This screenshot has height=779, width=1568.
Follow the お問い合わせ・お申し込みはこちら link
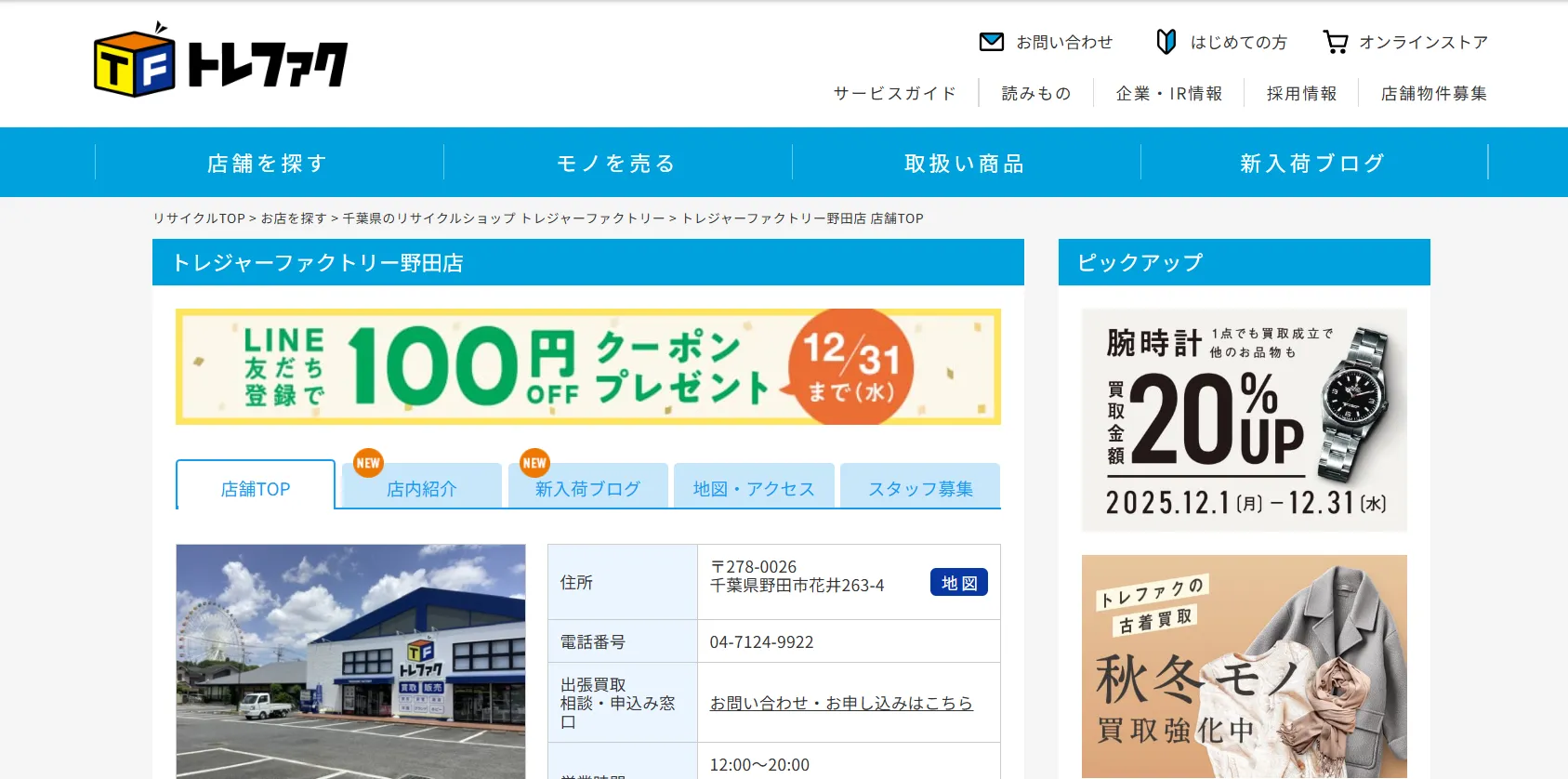841,704
